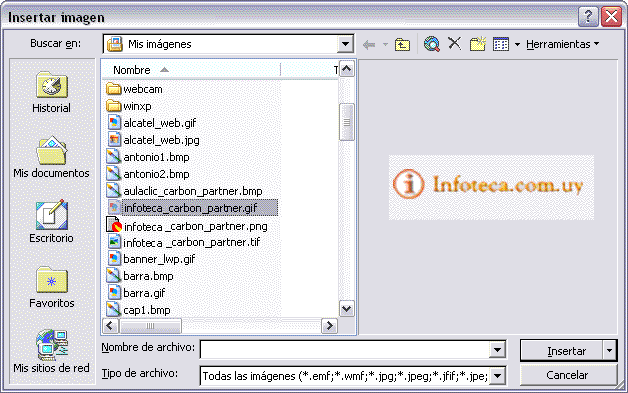Select the webcam folder name
The height and width of the screenshot is (393, 628).
click(x=143, y=89)
